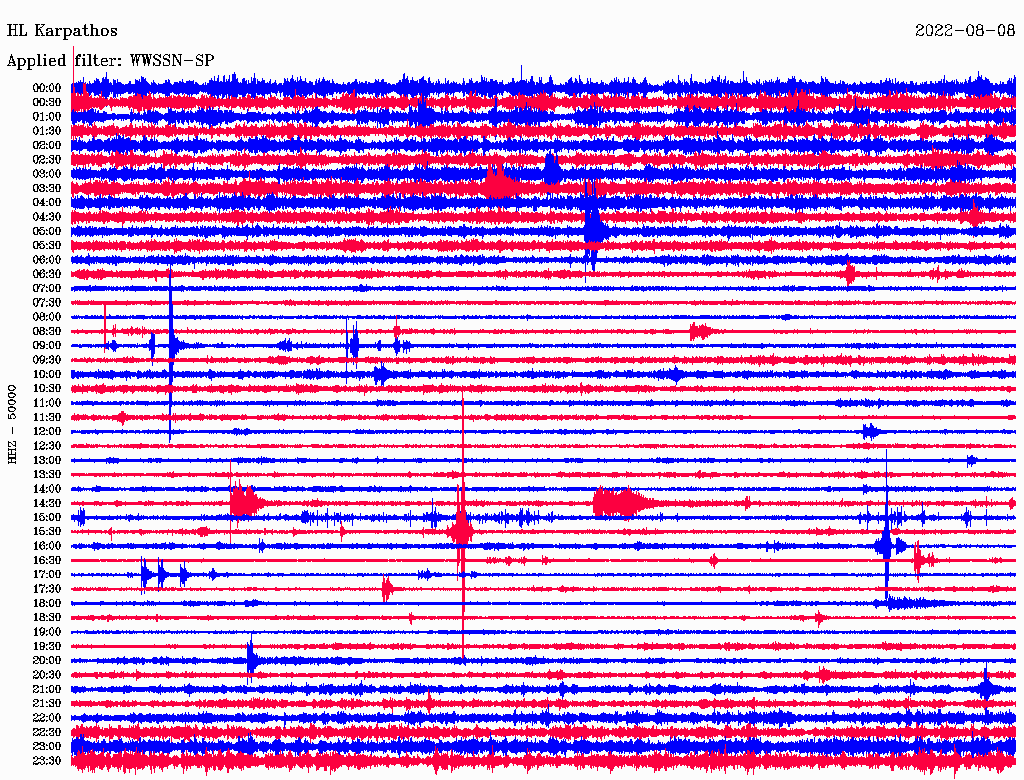This screenshot has height=780, width=1024.
Task: Click the long red event burst on 14:30 trace
Action: click(625, 503)
